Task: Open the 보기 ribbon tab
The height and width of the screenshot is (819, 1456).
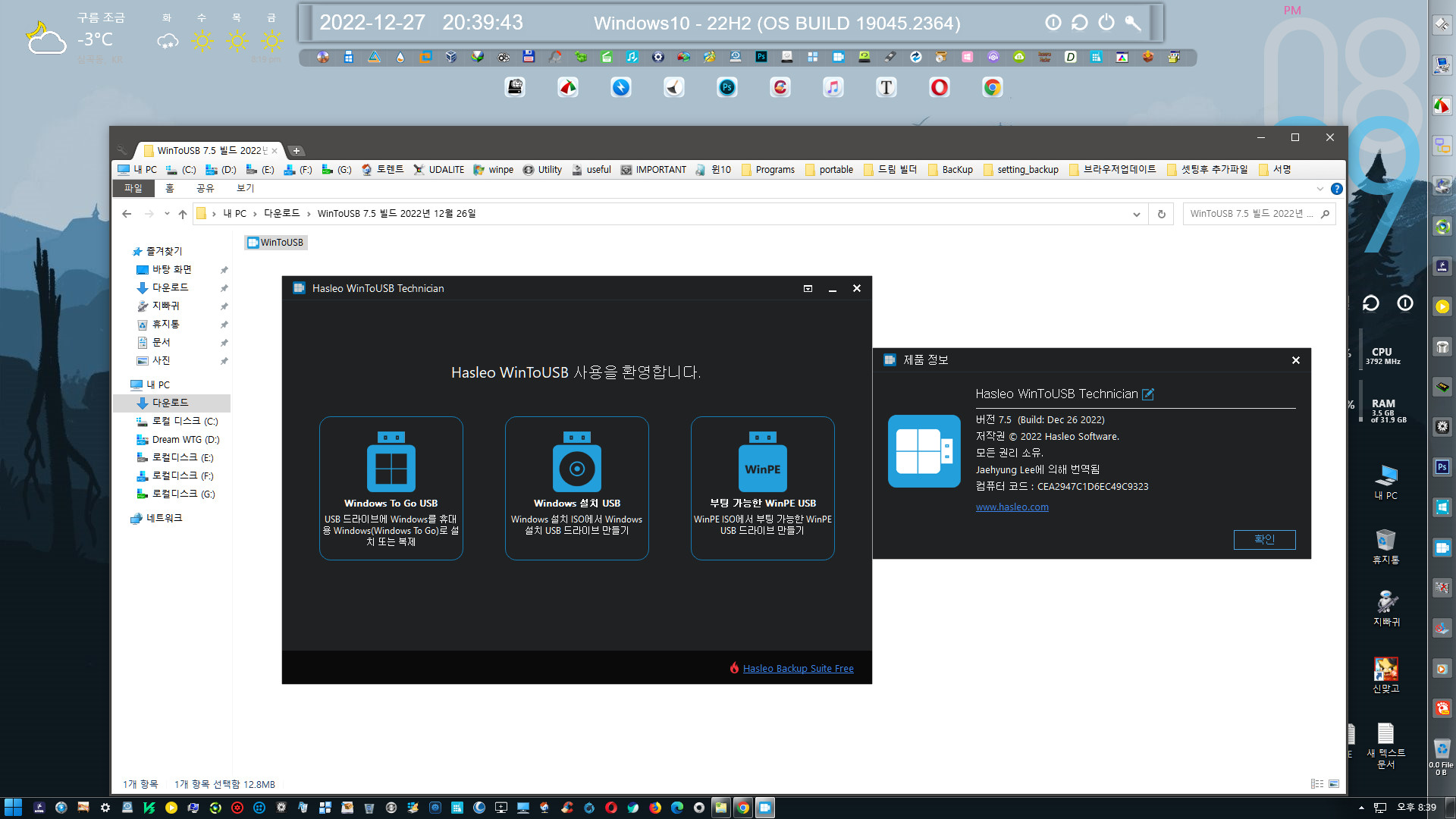Action: (x=246, y=188)
